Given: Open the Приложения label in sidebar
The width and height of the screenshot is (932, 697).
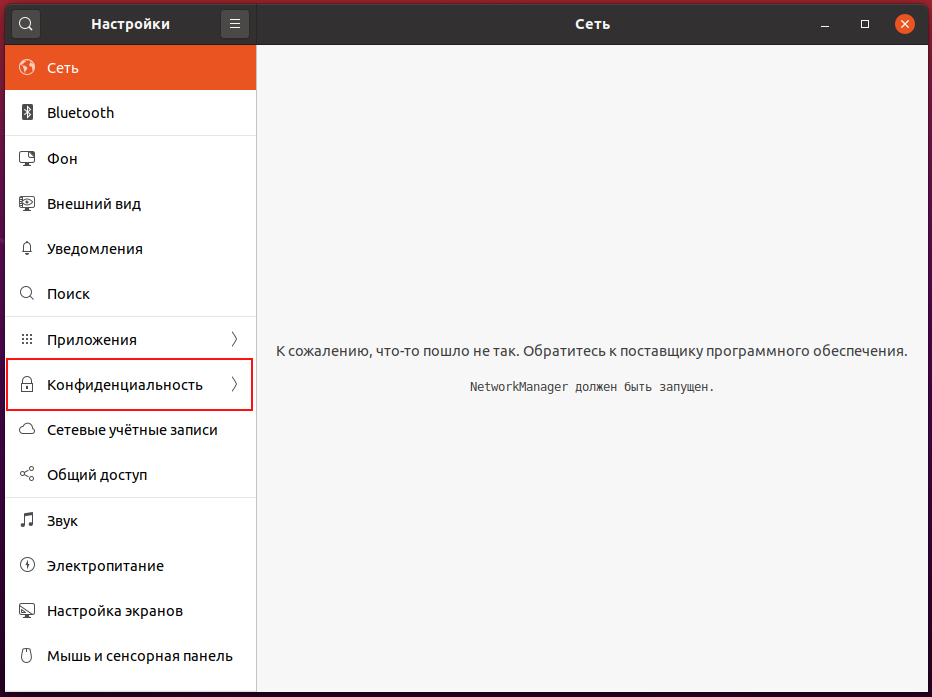Looking at the screenshot, I should (92, 340).
